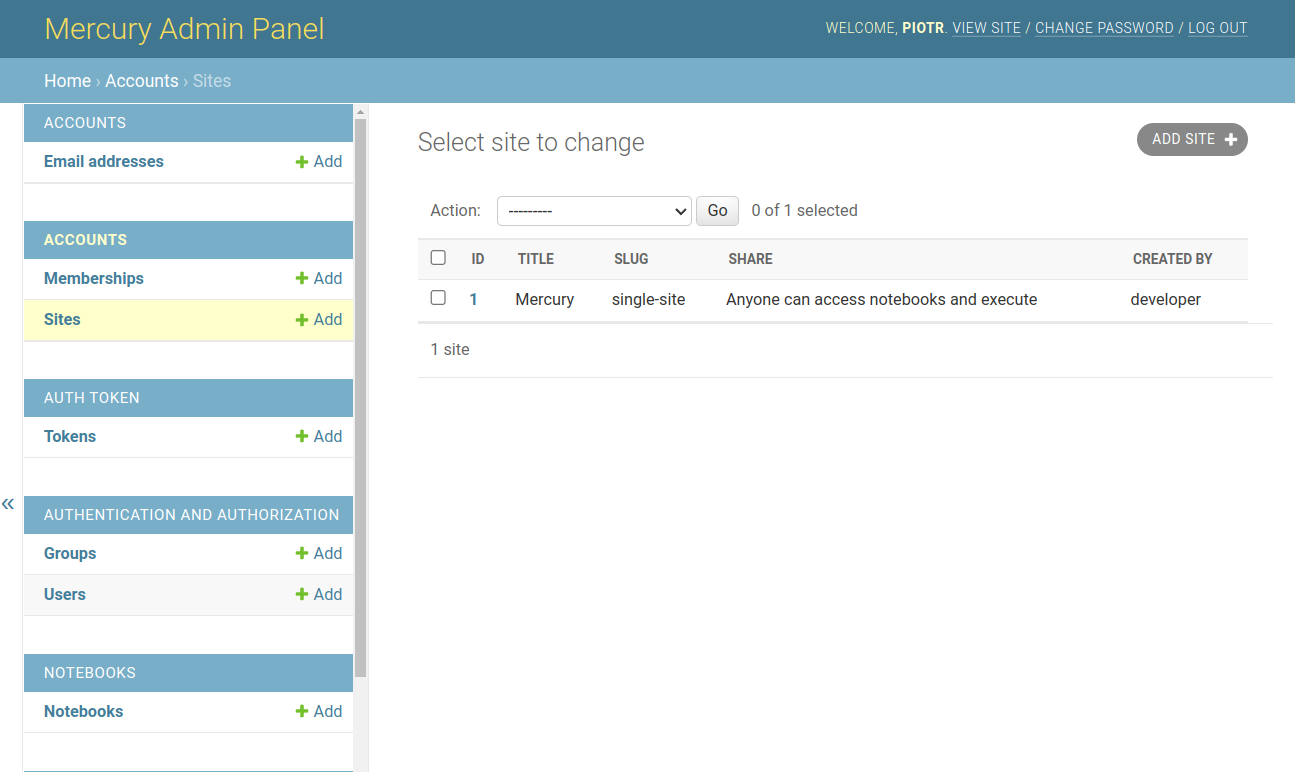Click Go to run the selected action
Image resolution: width=1295 pixels, height=772 pixels.
click(717, 211)
